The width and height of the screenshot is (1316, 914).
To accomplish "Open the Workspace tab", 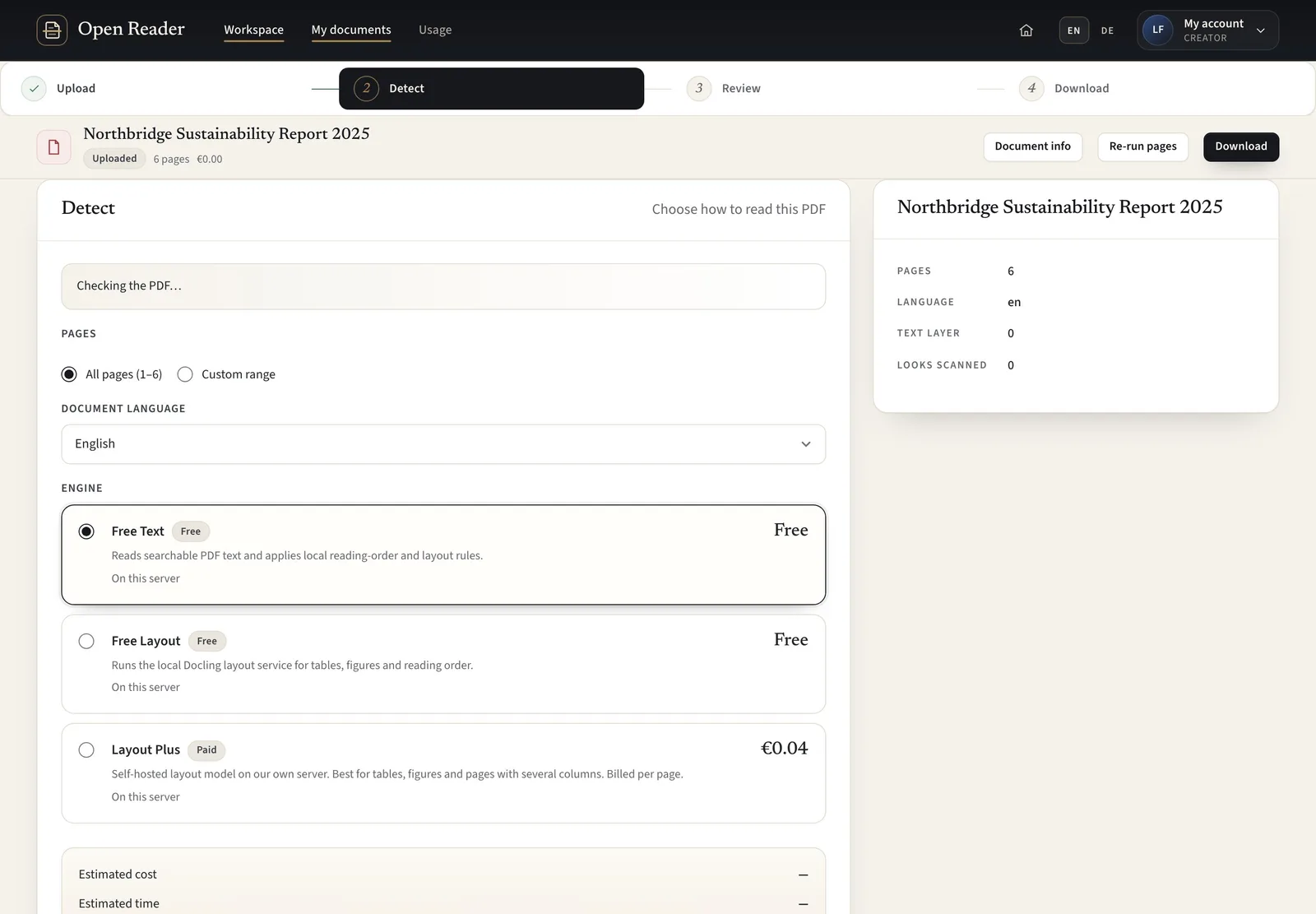I will click(x=253, y=30).
